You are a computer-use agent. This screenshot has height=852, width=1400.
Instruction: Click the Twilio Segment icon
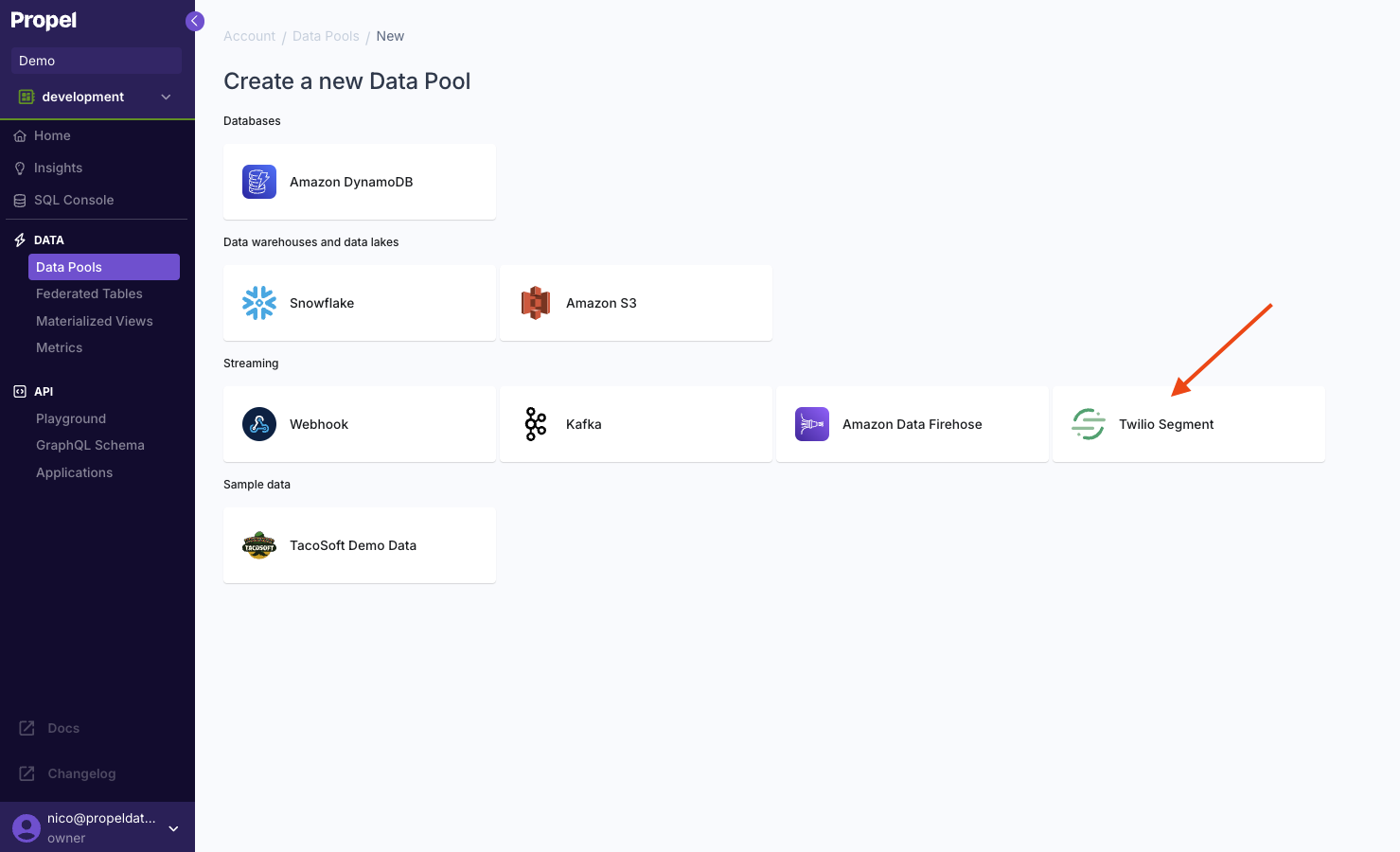[1088, 423]
